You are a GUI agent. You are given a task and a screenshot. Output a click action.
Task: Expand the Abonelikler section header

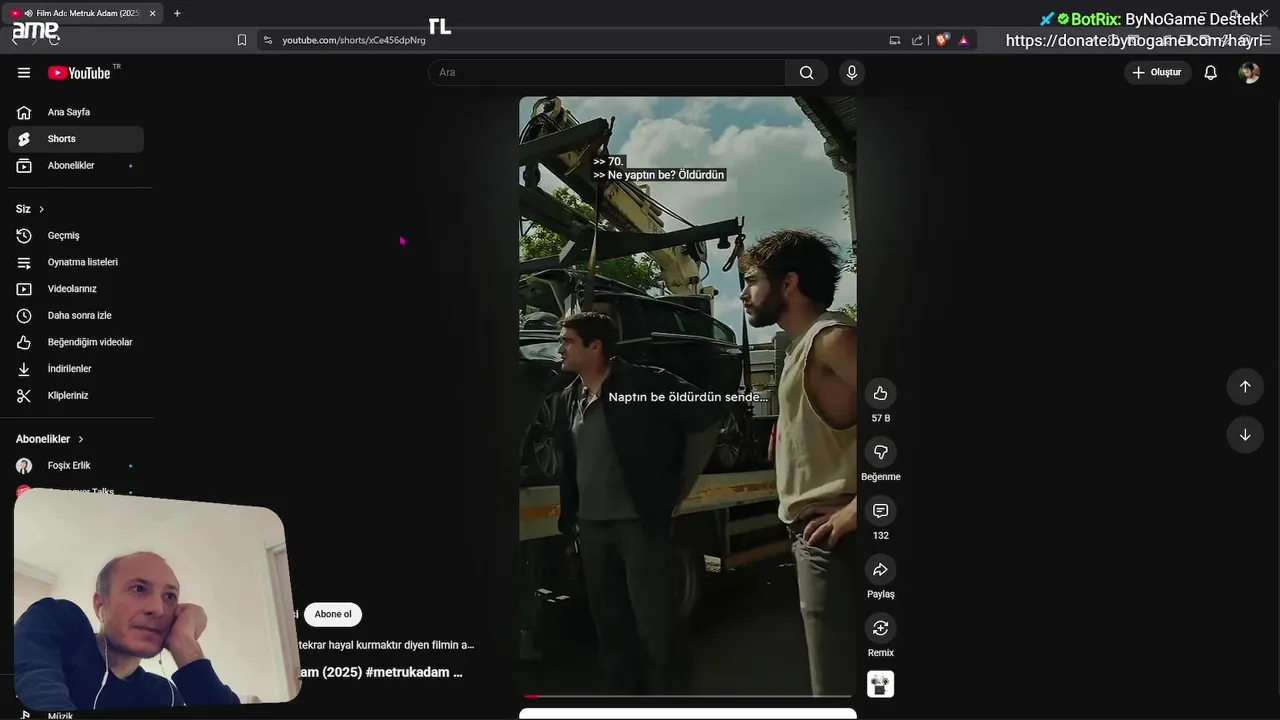(x=50, y=439)
